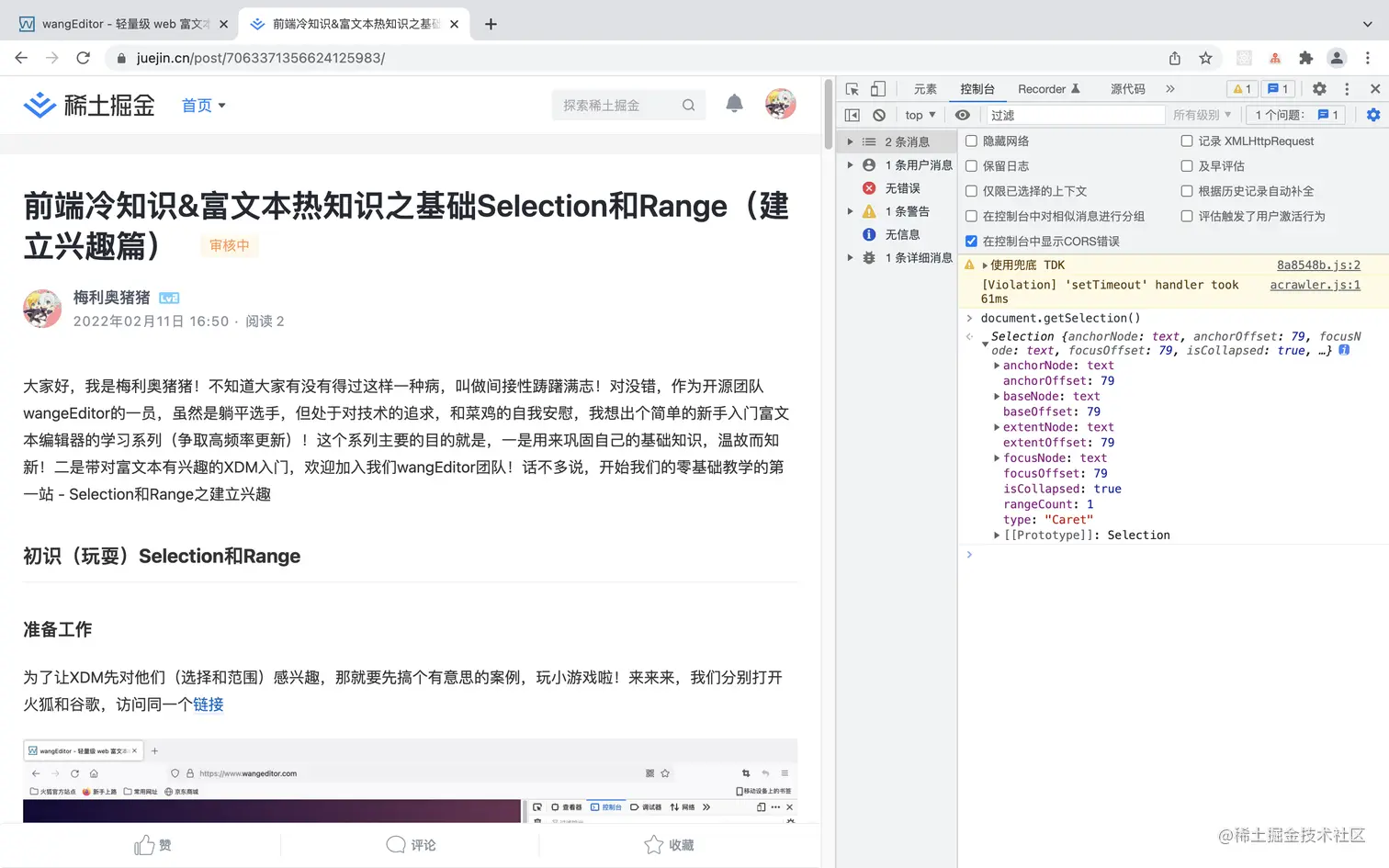Image resolution: width=1389 pixels, height=868 pixels.
Task: Toggle the console sidebar panel
Action: (x=853, y=115)
